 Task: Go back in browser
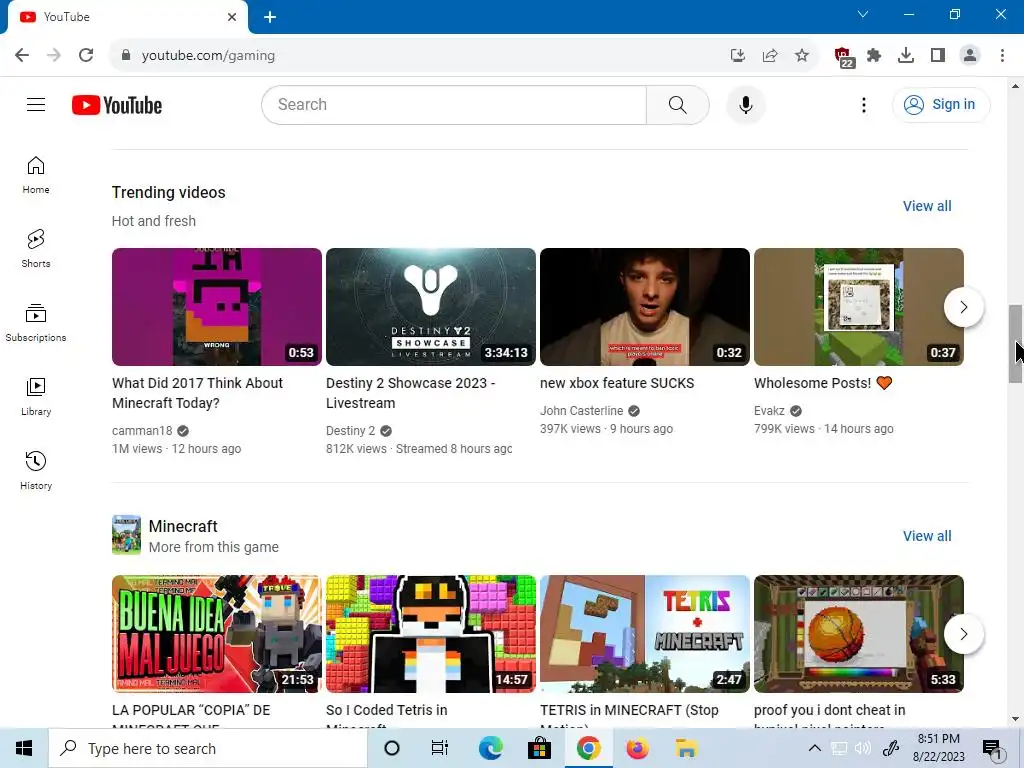pos(22,56)
